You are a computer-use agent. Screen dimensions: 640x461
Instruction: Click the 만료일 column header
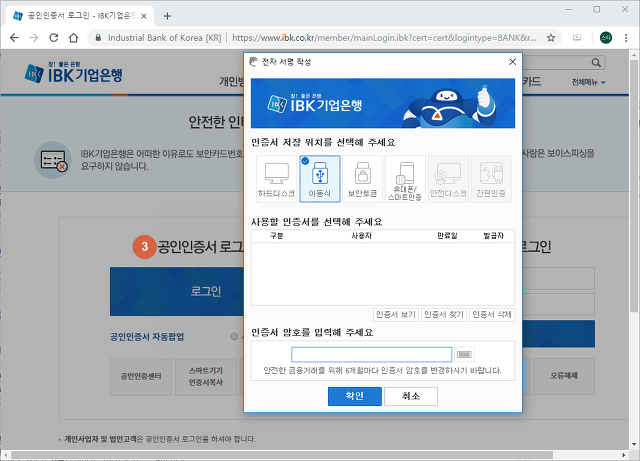(x=447, y=236)
